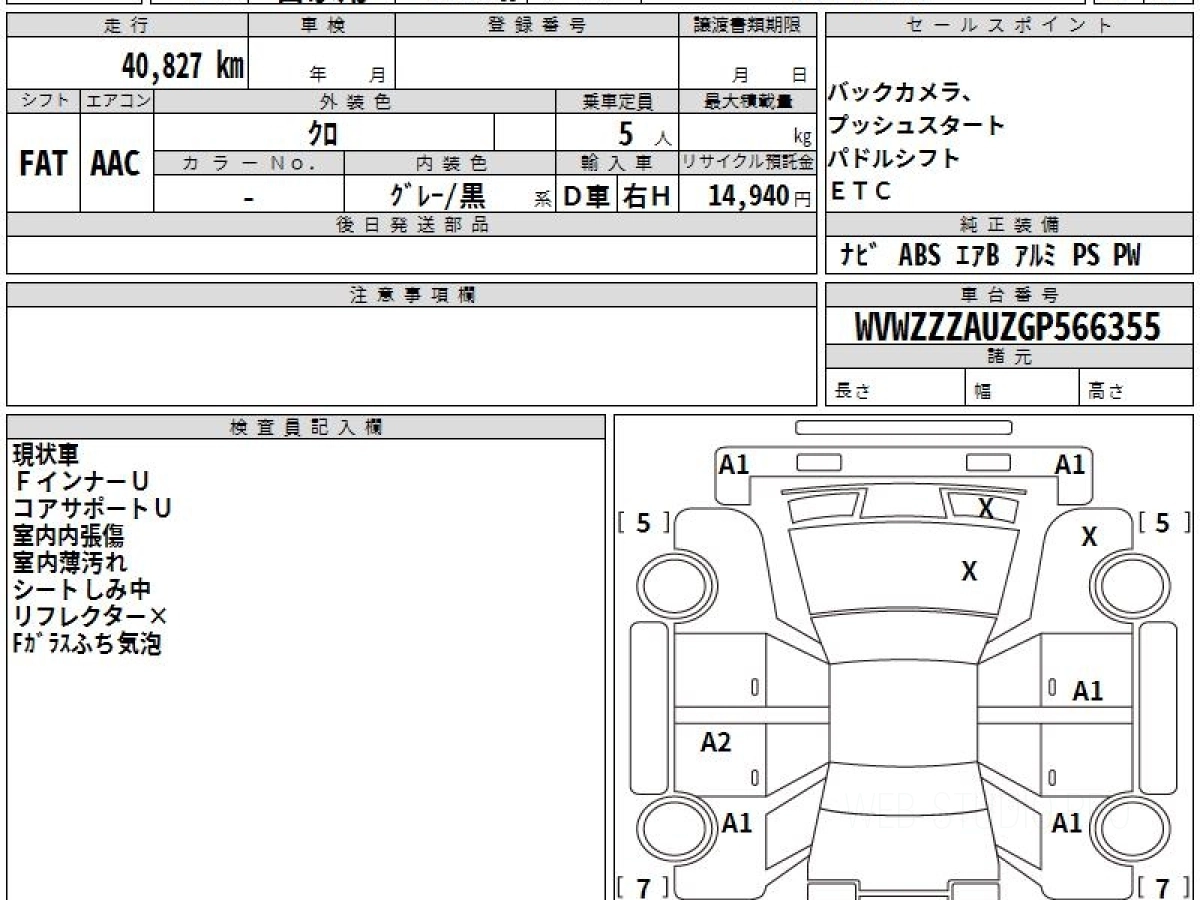The height and width of the screenshot is (900, 1200).
Task: Click the 外装色 header
Action: coord(355,101)
